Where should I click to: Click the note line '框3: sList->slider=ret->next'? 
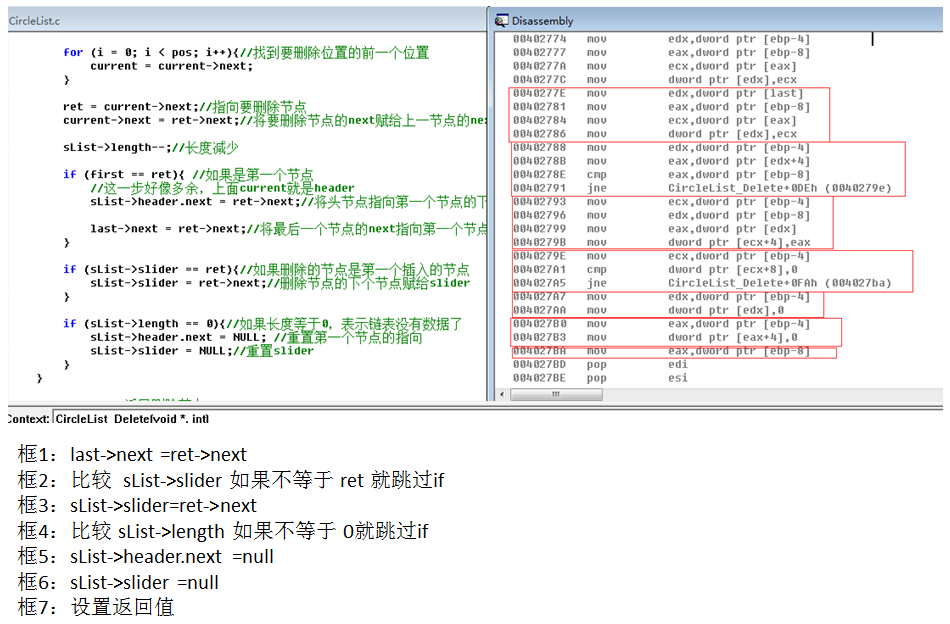click(138, 505)
